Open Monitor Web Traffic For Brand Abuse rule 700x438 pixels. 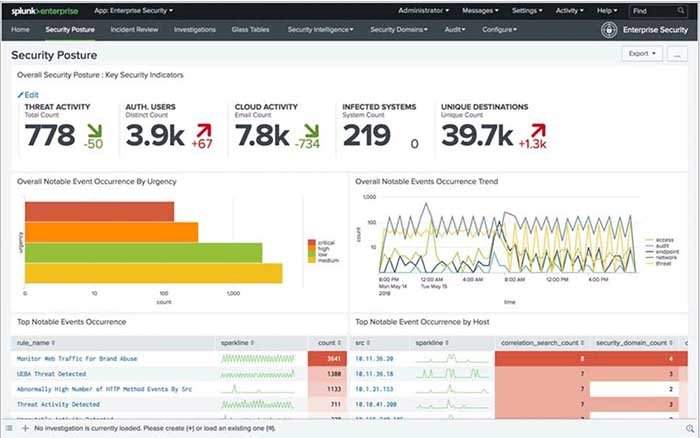77,359
